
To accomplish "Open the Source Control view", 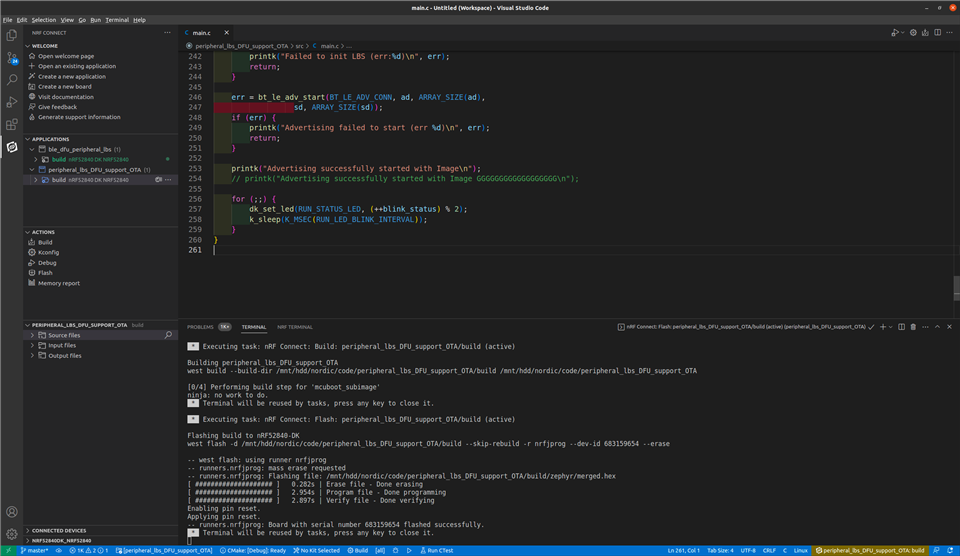I will coord(12,58).
